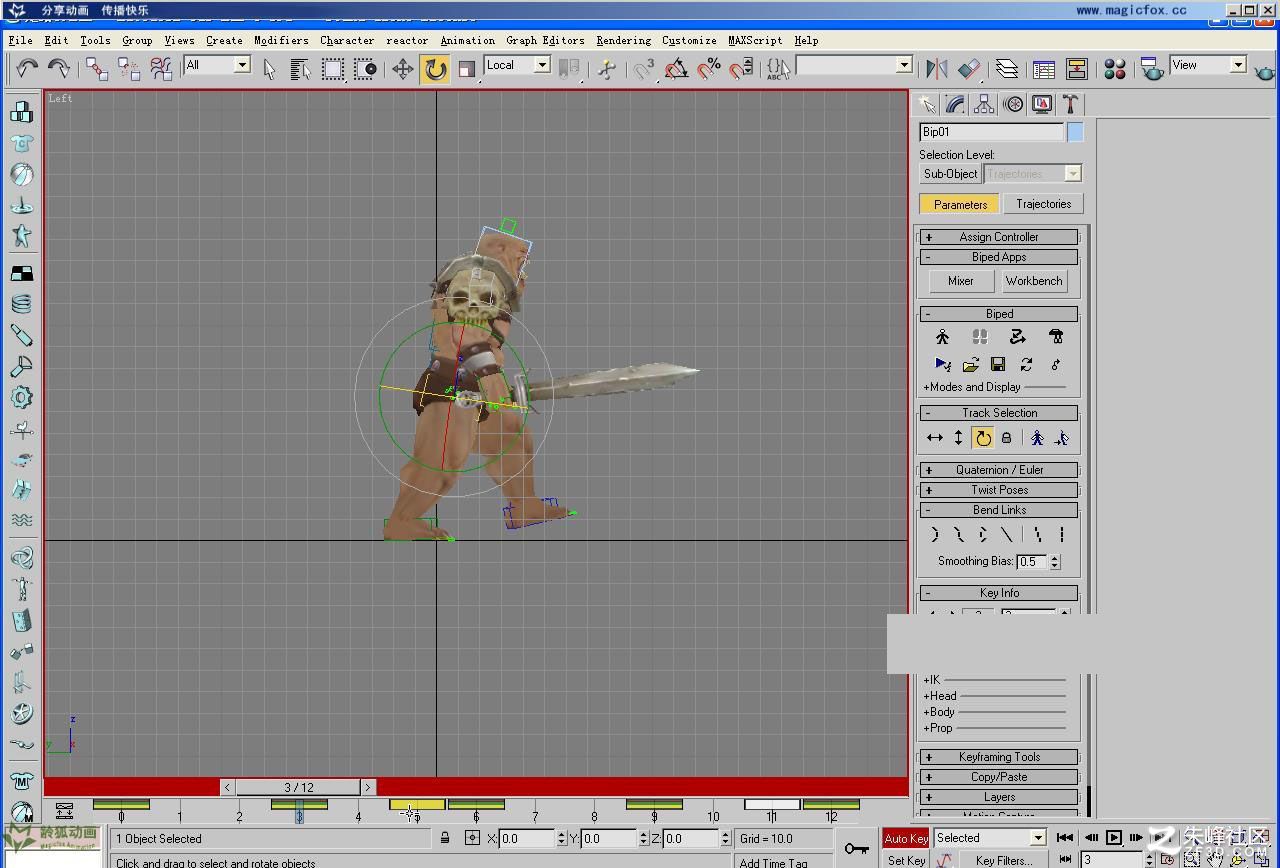Collapse the Track Selection rollout
The image size is (1280, 868).
coord(998,413)
